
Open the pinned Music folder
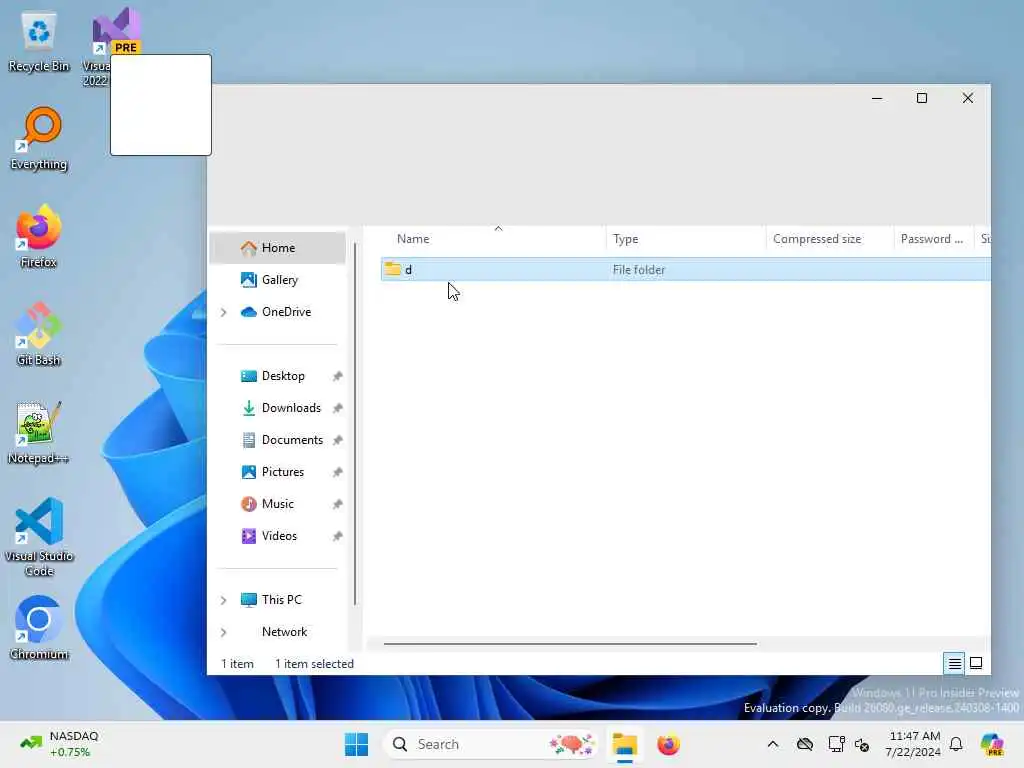pyautogui.click(x=278, y=504)
